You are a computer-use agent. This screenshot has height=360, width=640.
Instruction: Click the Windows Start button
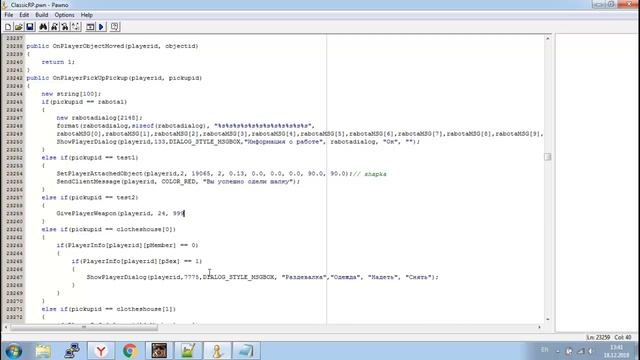(13, 351)
